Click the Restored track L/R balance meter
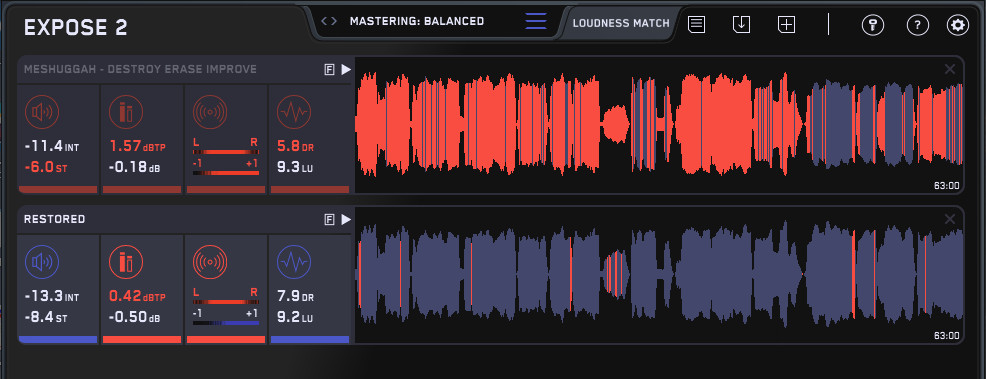The height and width of the screenshot is (379, 986). point(225,302)
